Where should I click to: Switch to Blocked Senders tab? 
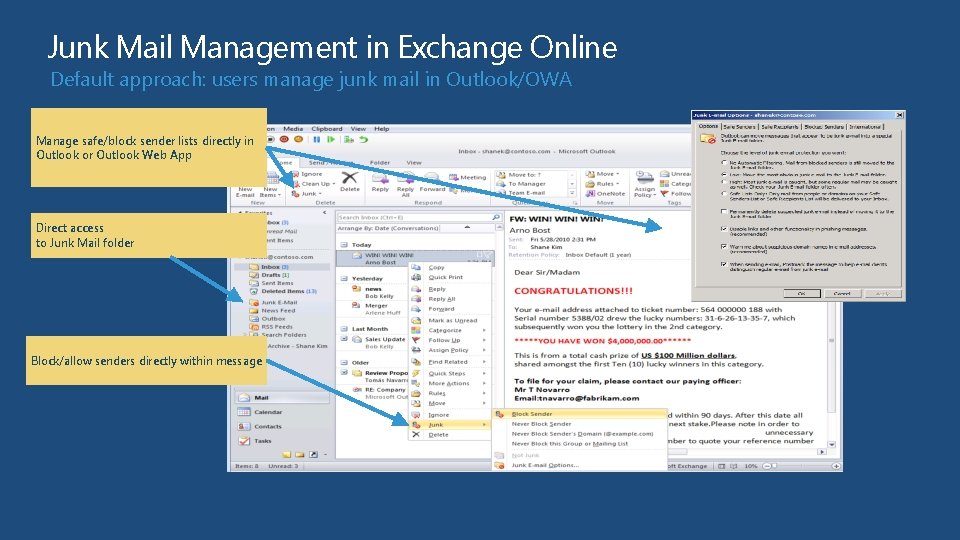tap(824, 127)
